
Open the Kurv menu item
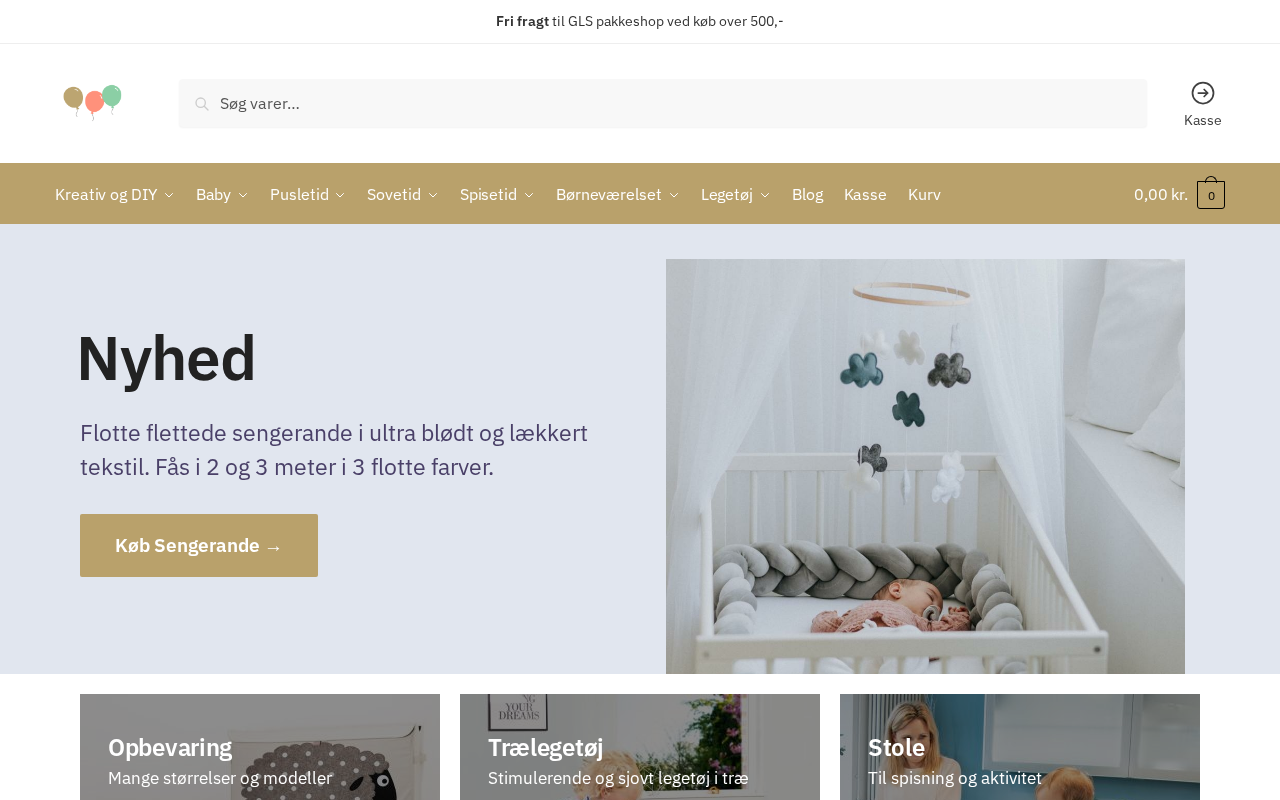[924, 194]
